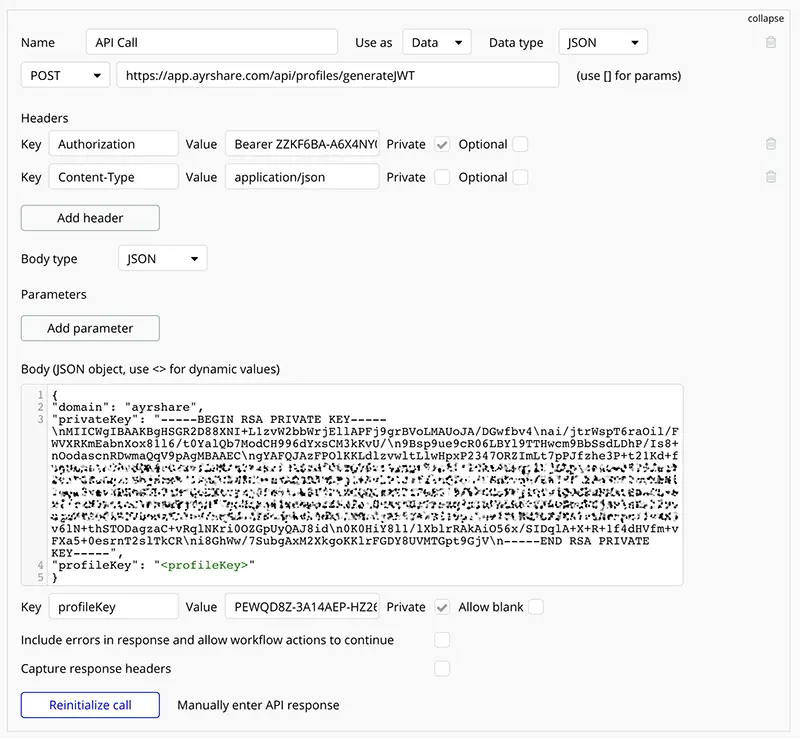The image size is (800, 738).
Task: Delete the API Call using top trash icon
Action: click(x=770, y=43)
